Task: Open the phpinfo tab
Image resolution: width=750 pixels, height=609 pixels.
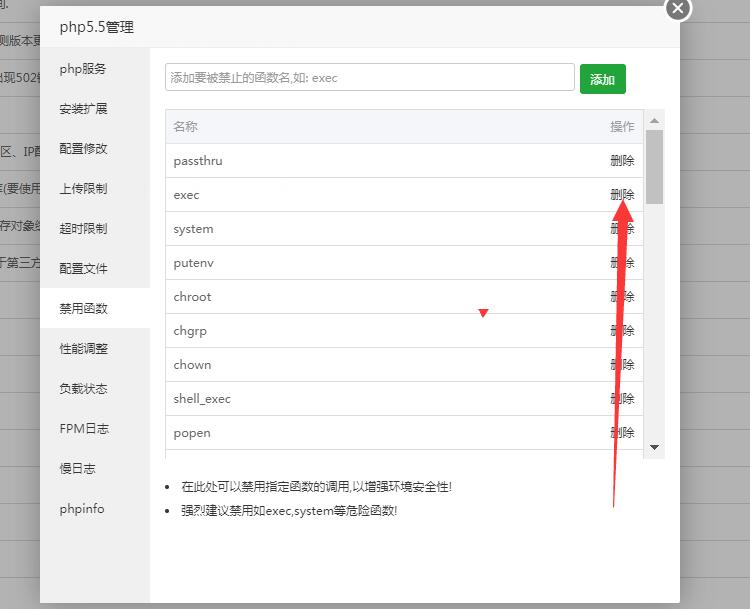Action: pyautogui.click(x=81, y=509)
